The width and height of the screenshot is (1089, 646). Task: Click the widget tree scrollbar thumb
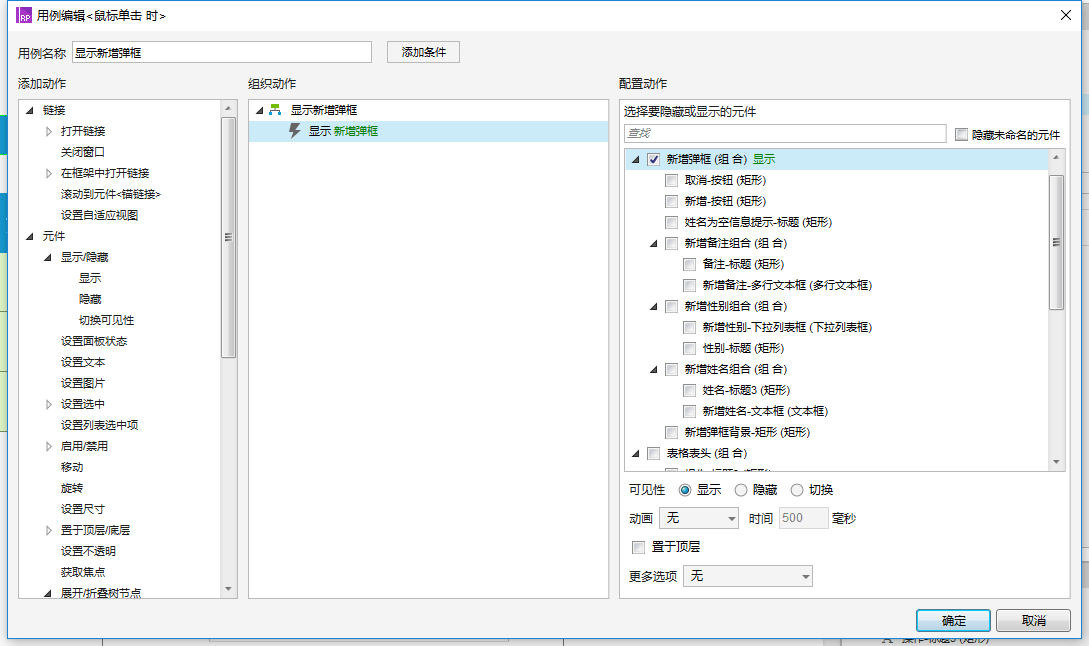click(1056, 242)
